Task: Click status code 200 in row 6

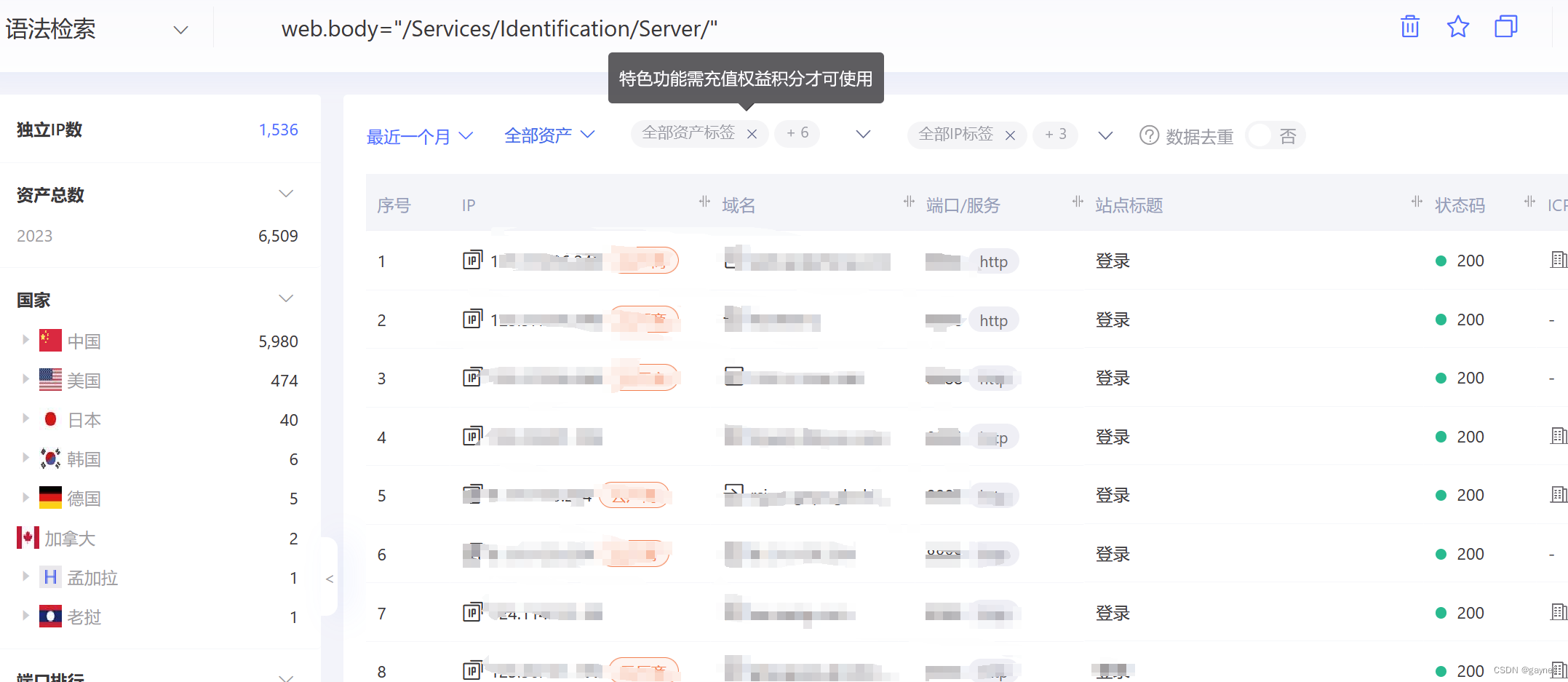Action: point(1470,554)
